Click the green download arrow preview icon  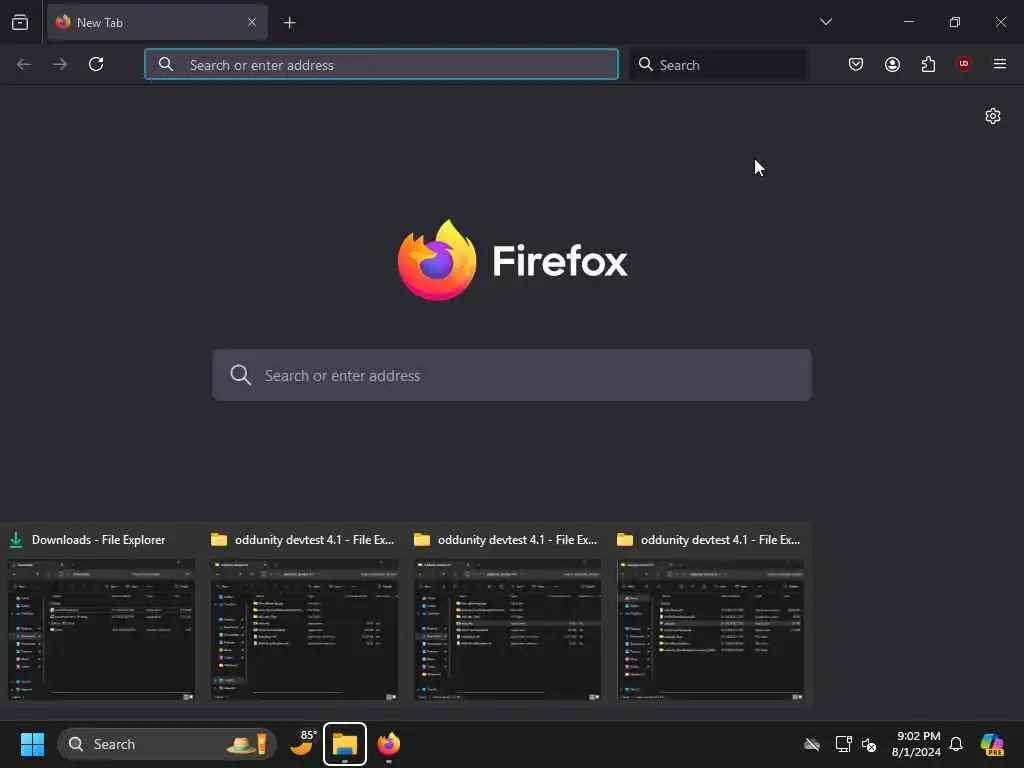coord(16,539)
